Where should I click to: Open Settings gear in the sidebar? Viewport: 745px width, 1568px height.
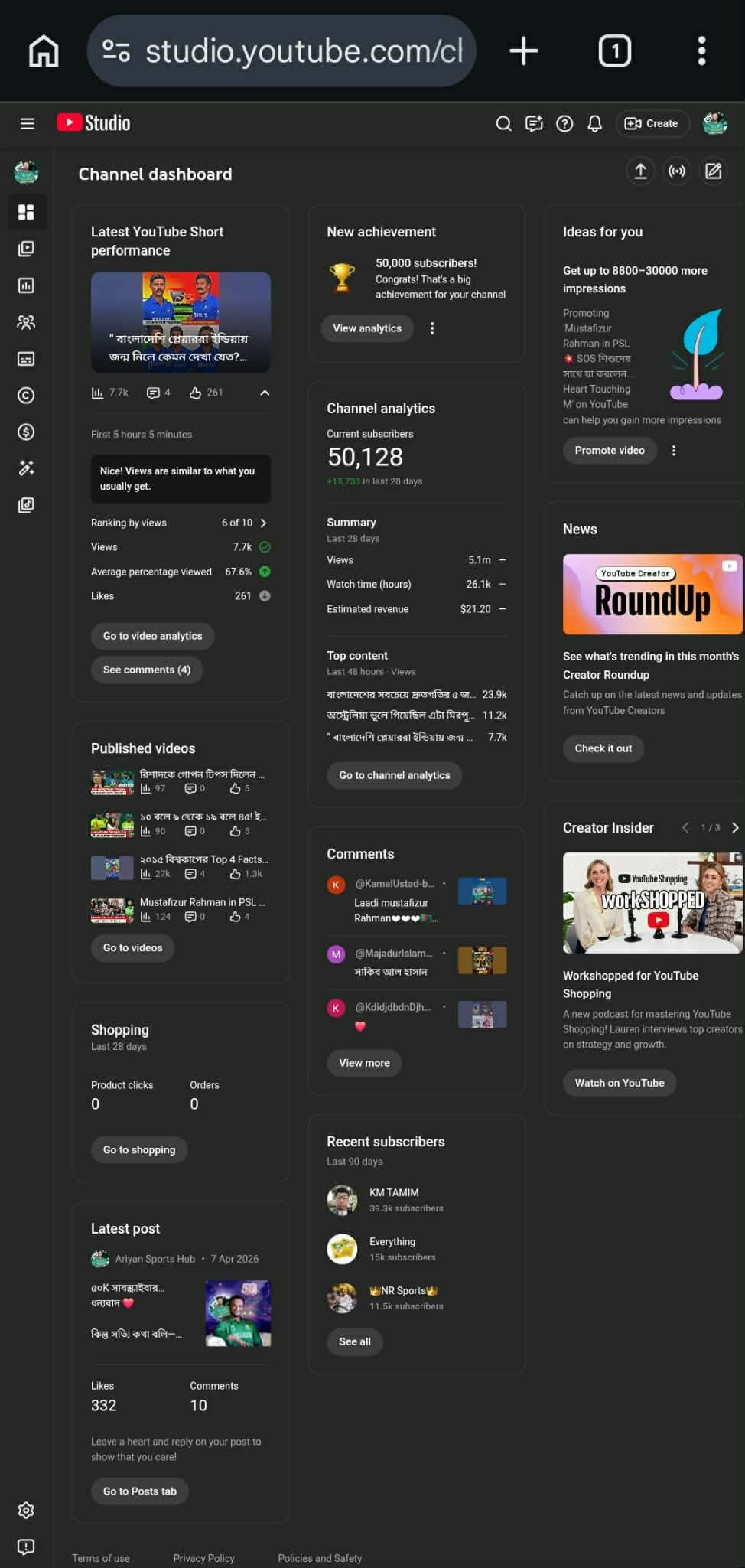coord(27,1510)
